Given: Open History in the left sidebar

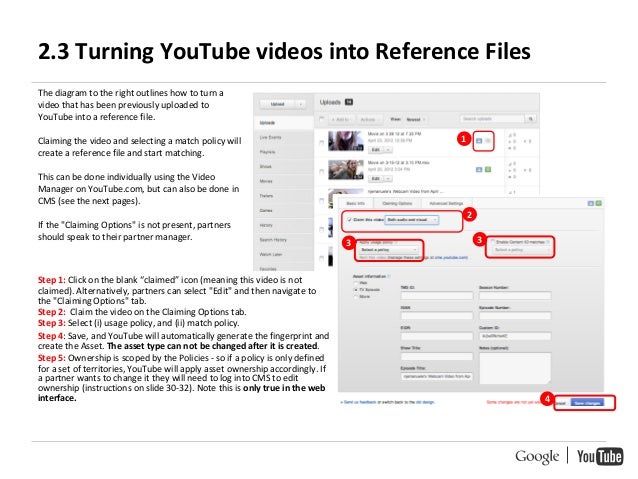Looking at the screenshot, I should [x=284, y=225].
